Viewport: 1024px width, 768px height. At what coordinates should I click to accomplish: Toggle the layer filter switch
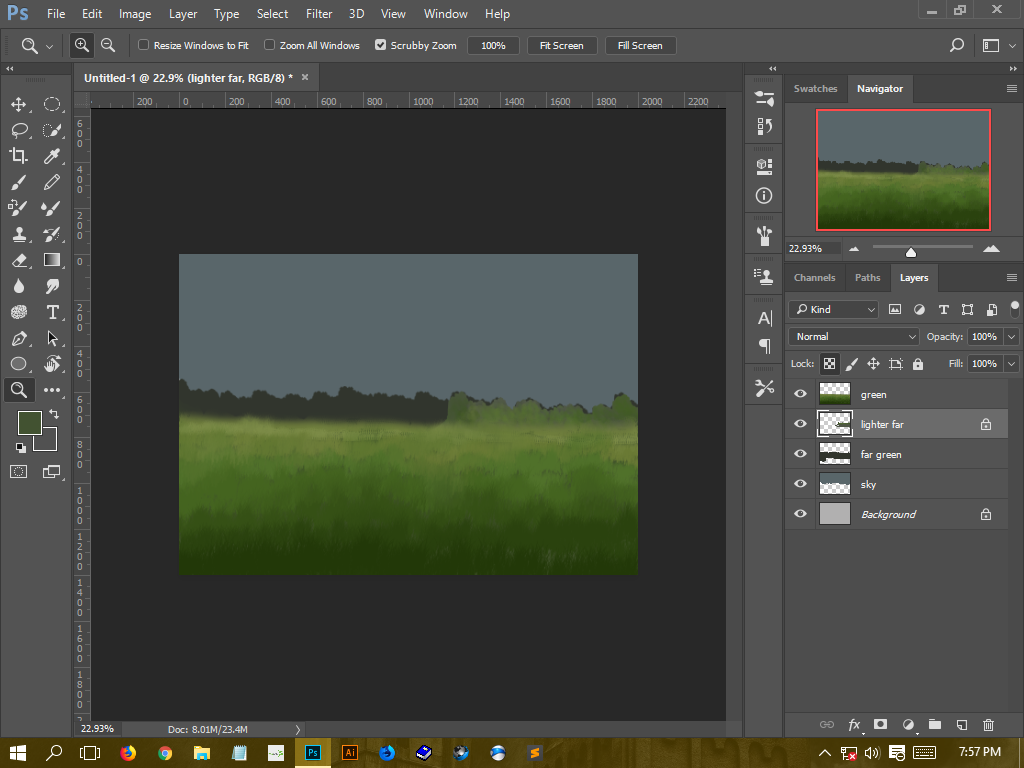1014,308
